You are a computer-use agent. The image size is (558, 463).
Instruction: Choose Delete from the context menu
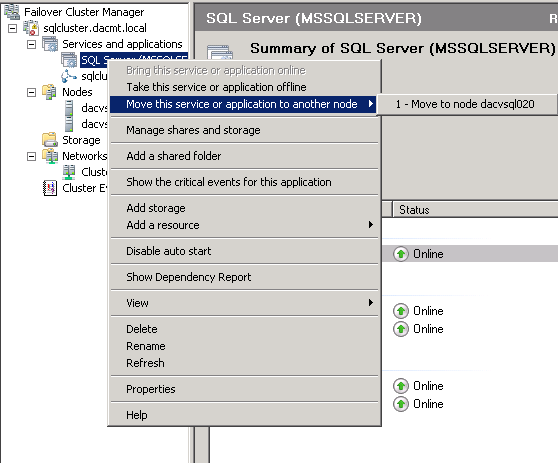click(x=244, y=329)
